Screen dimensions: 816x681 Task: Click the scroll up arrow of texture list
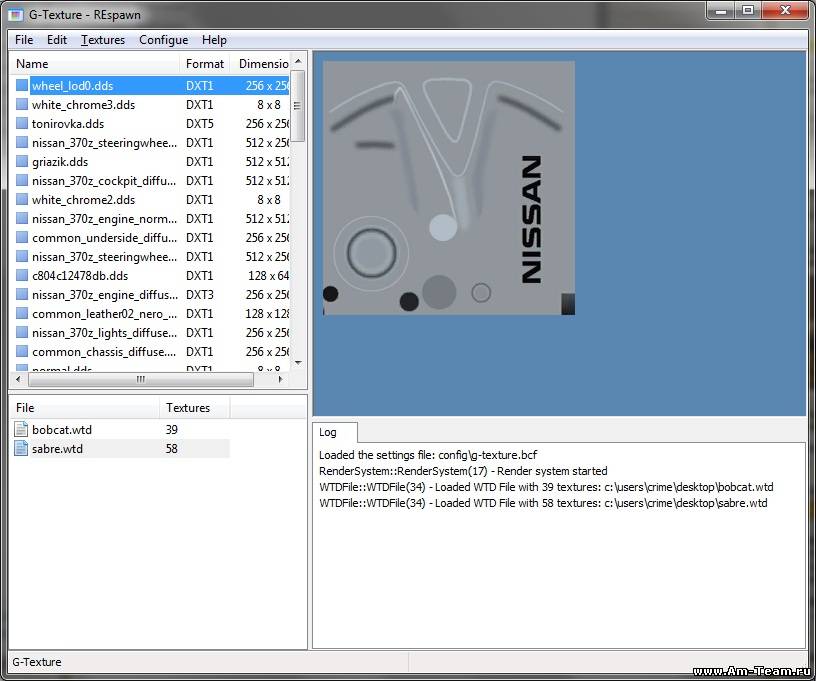click(x=298, y=61)
